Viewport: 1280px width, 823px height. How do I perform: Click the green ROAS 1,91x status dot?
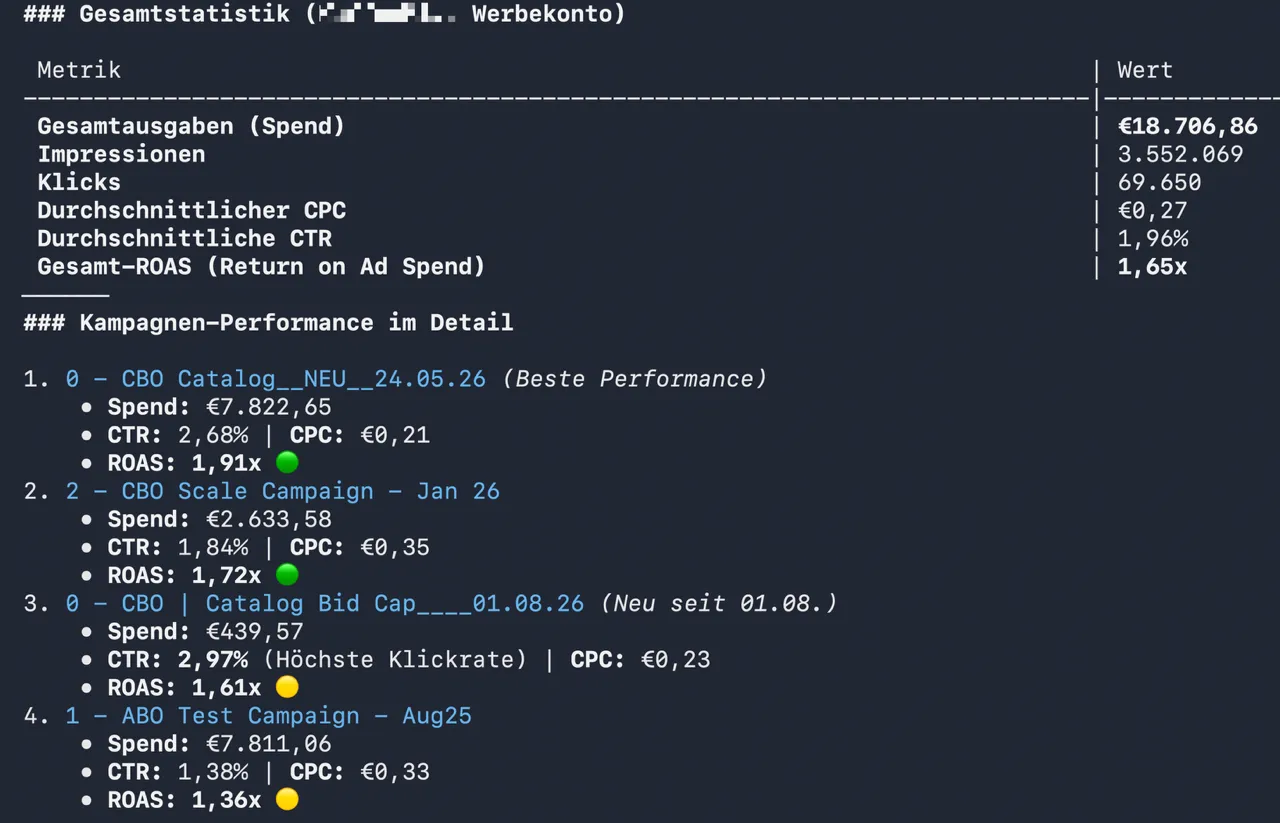(287, 463)
